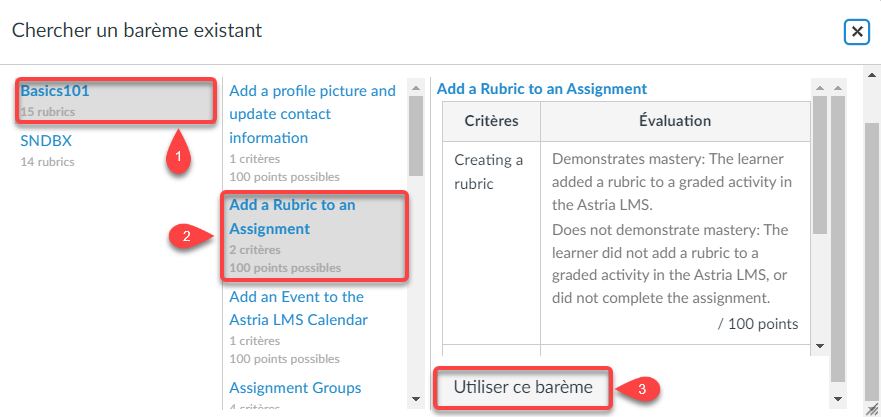Click the dialog resize grip at the corner
The image size is (881, 417).
(873, 410)
